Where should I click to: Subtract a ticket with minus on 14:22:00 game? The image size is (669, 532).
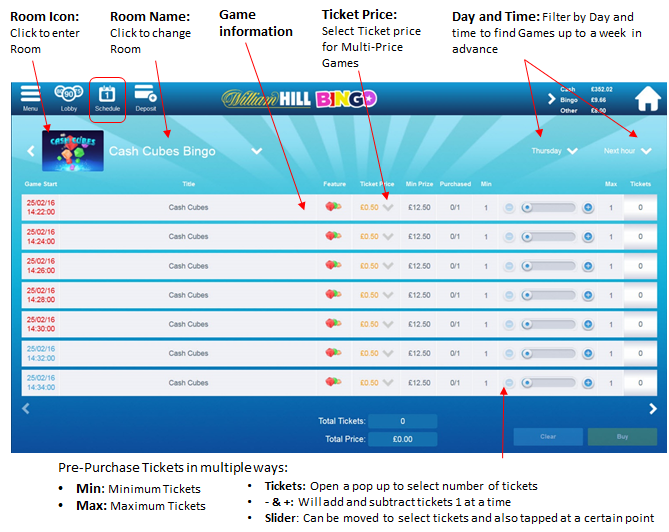[509, 208]
